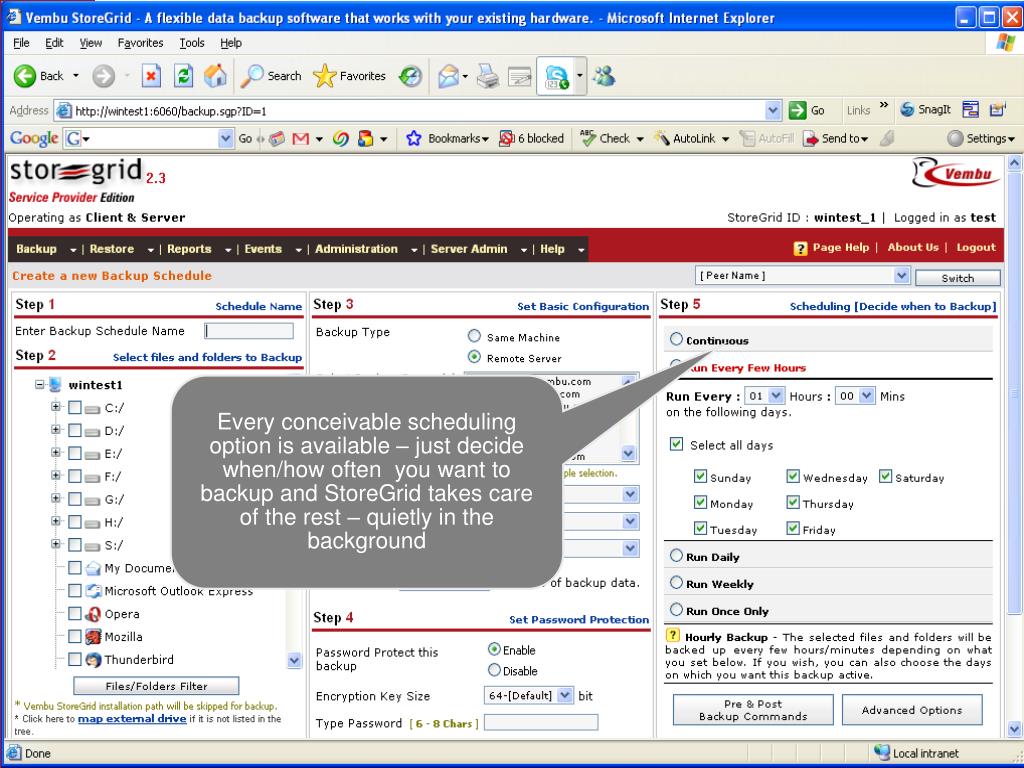Image resolution: width=1024 pixels, height=768 pixels.
Task: Open the browser Tools menu
Action: click(x=192, y=43)
